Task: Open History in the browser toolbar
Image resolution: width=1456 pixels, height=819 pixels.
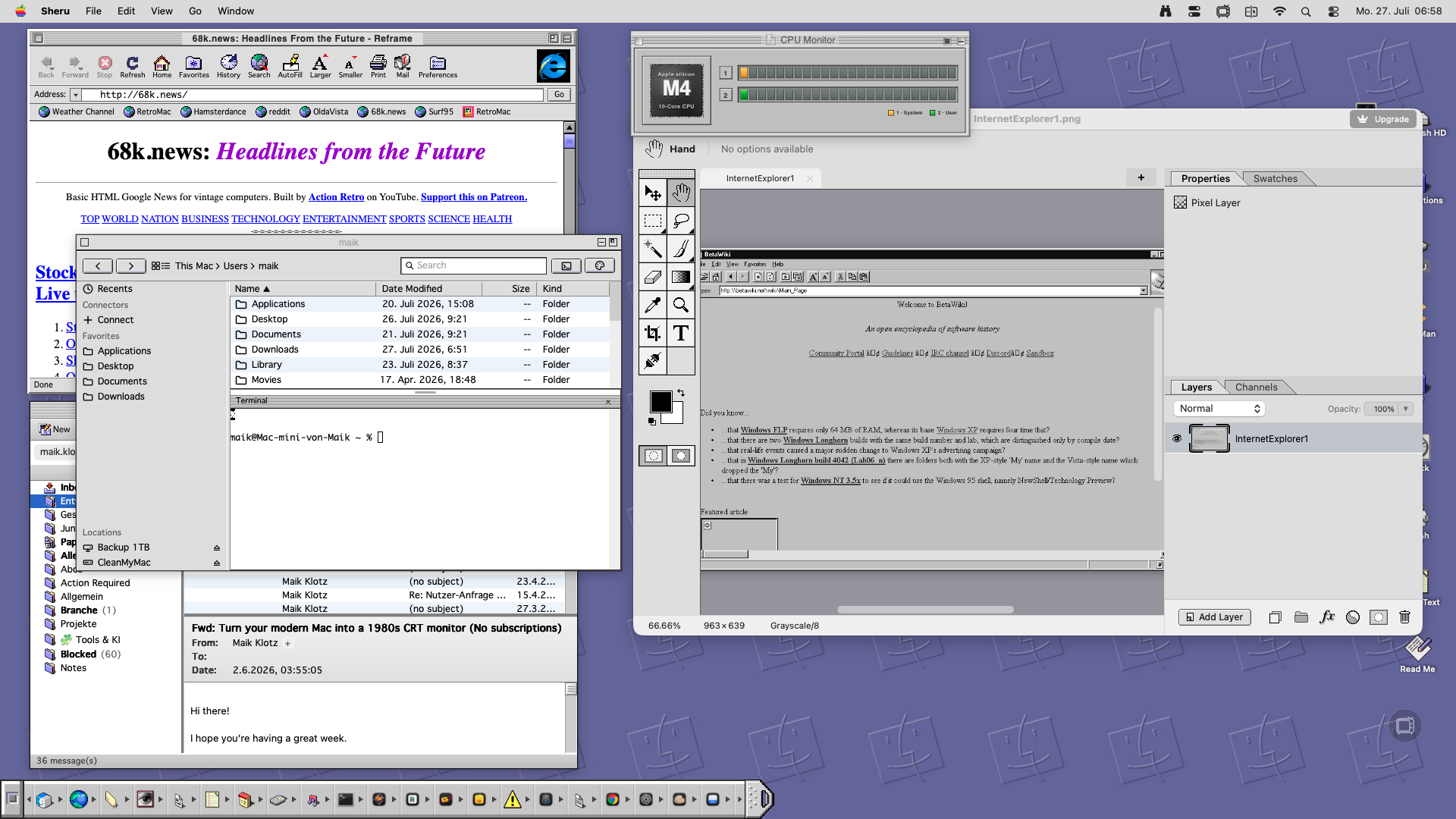Action: tap(228, 67)
